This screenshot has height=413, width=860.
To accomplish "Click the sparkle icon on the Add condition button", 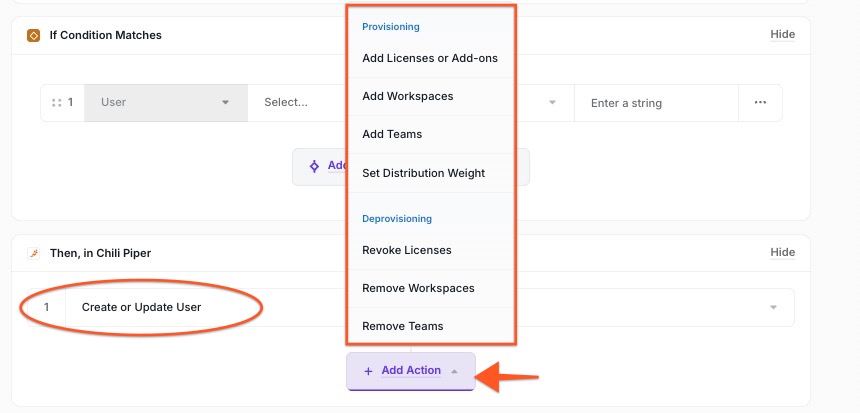I will 314,166.
